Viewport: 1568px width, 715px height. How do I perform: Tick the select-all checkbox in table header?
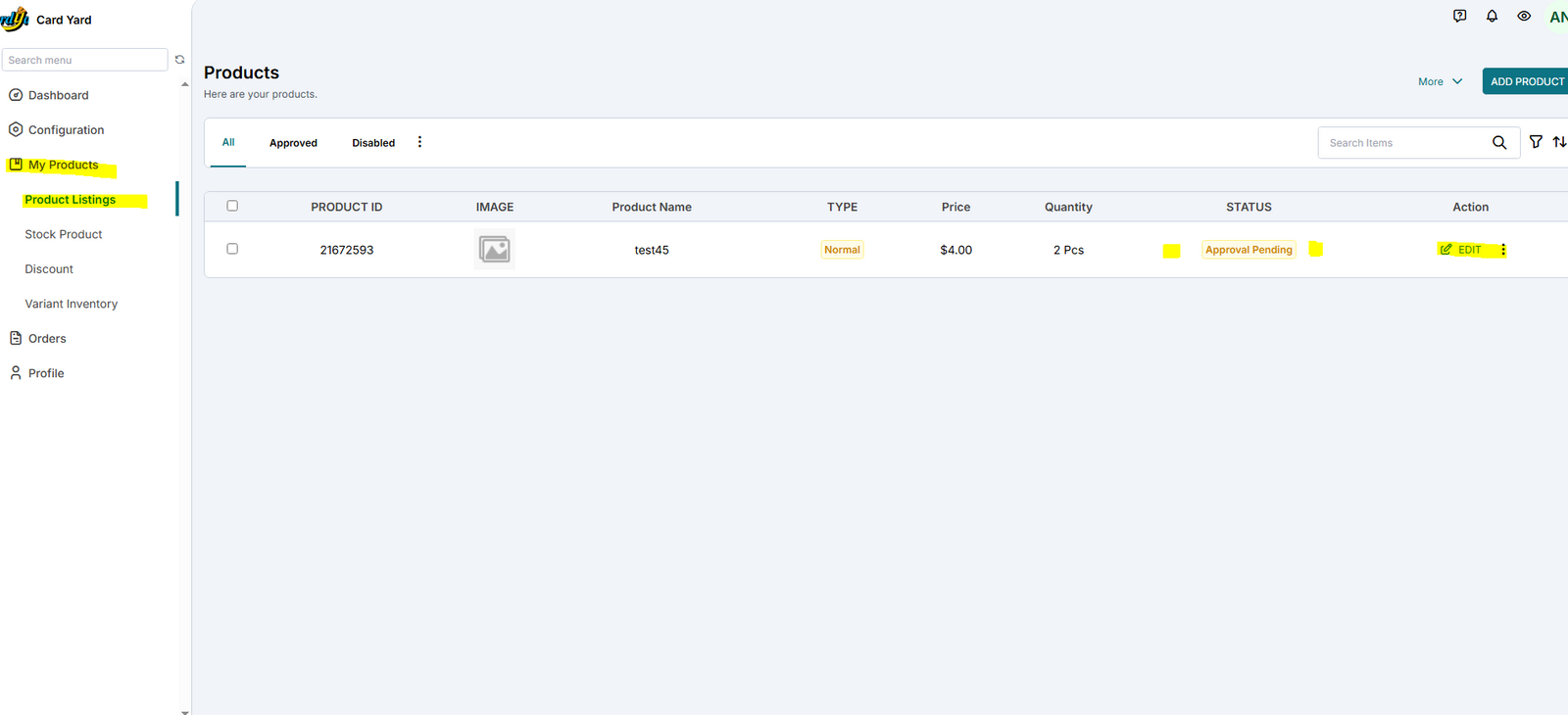tap(232, 206)
